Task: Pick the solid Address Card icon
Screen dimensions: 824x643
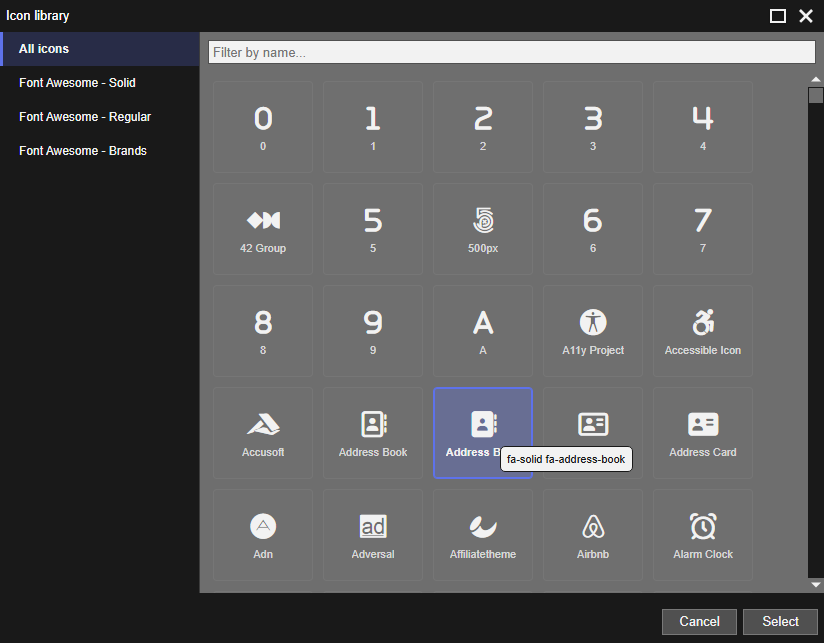Action: pyautogui.click(x=703, y=433)
